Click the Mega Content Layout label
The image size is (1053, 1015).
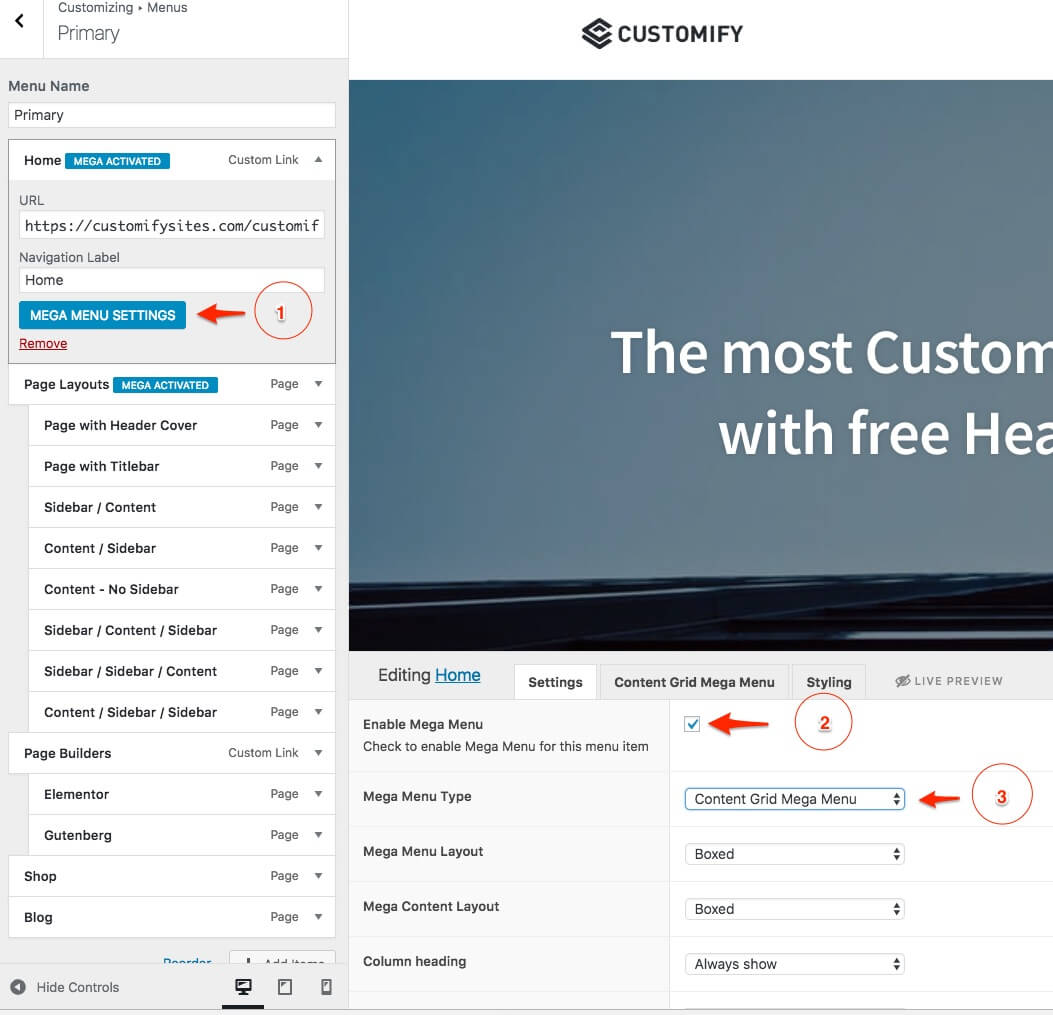coord(431,906)
